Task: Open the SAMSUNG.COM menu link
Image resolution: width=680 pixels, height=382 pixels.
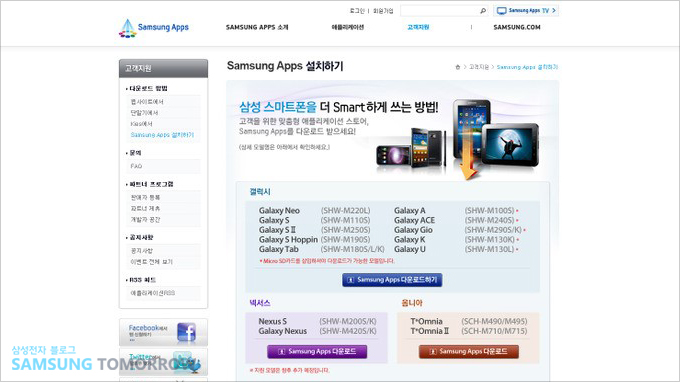Action: [517, 27]
